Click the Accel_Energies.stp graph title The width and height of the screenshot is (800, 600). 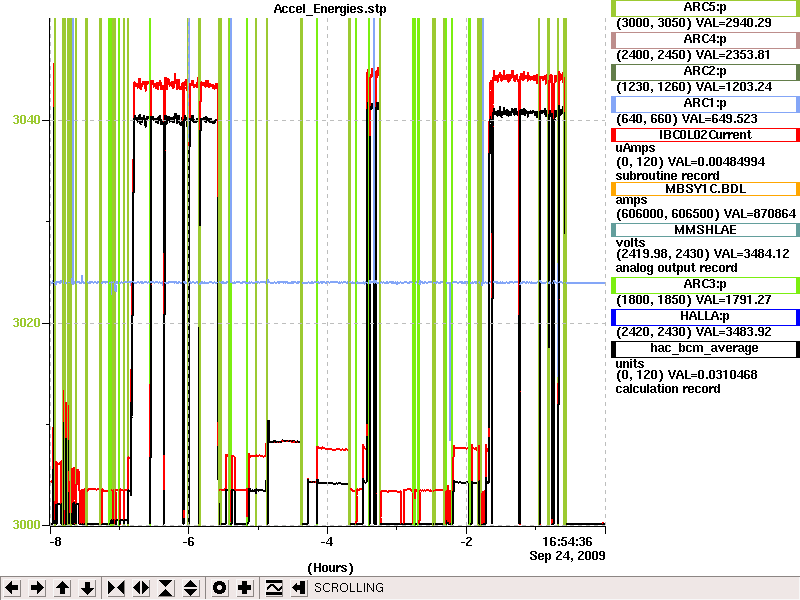point(330,9)
